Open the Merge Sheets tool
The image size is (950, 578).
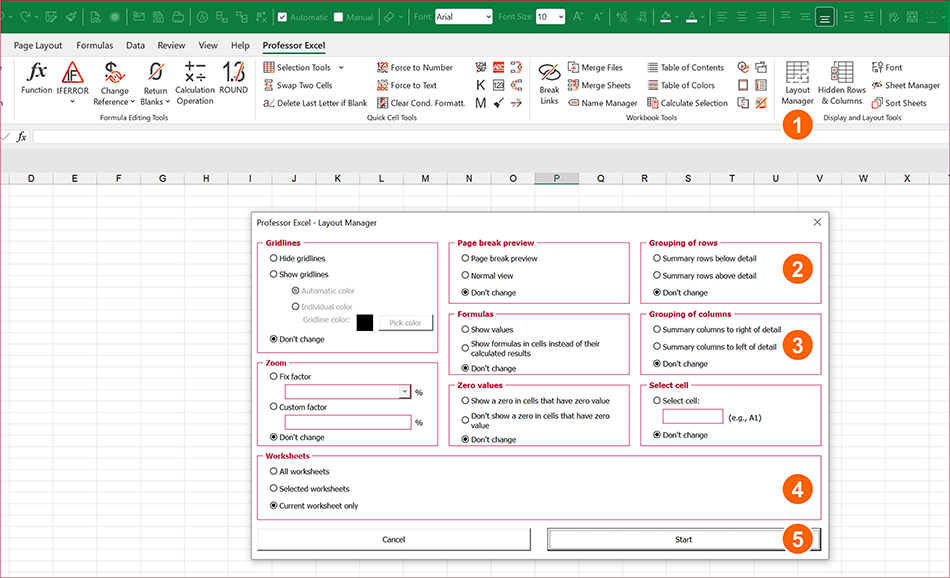point(599,85)
